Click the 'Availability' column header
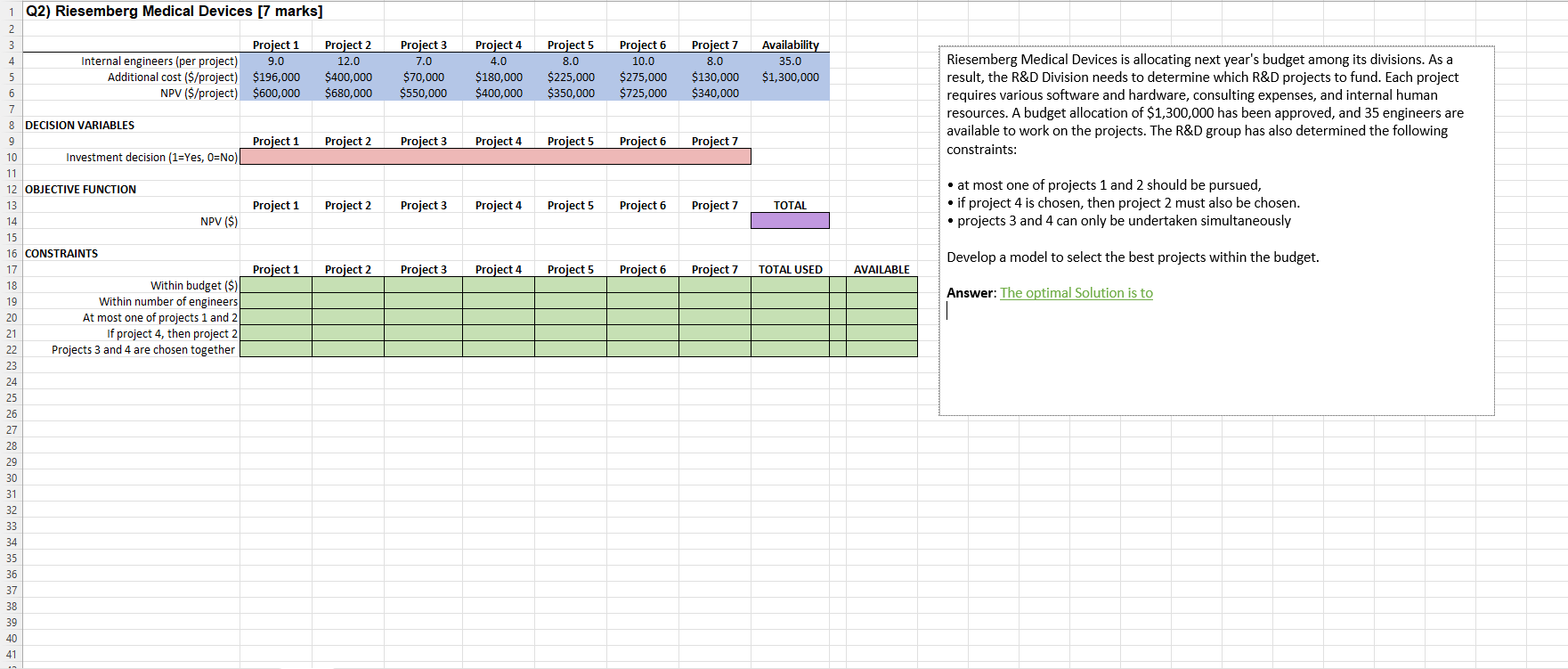This screenshot has width=1568, height=669. coord(790,45)
